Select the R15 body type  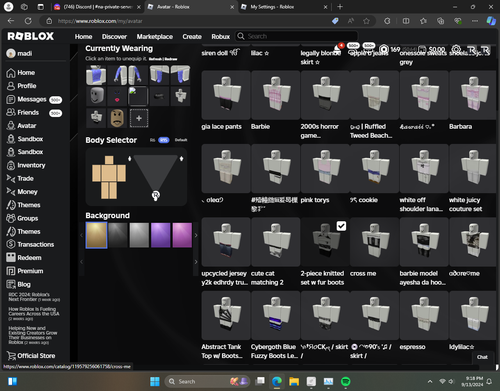[163, 140]
